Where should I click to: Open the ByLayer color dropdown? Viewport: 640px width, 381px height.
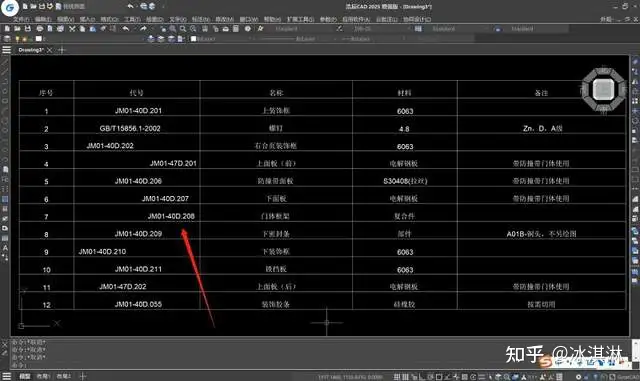(221, 39)
